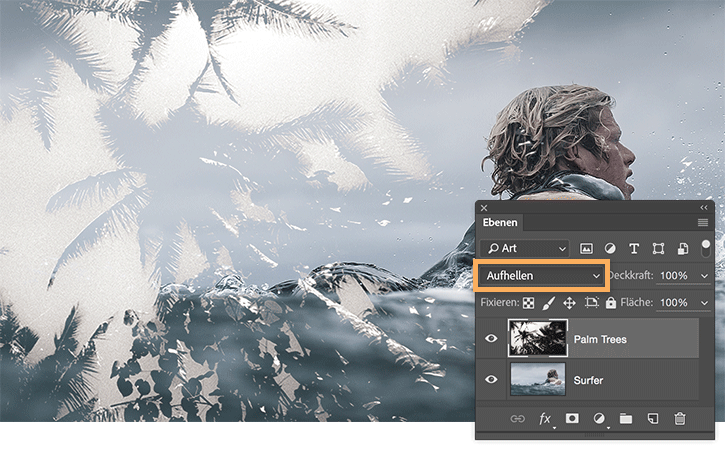Filter layers by shape layer icon
725x450 pixels.
tap(658, 249)
